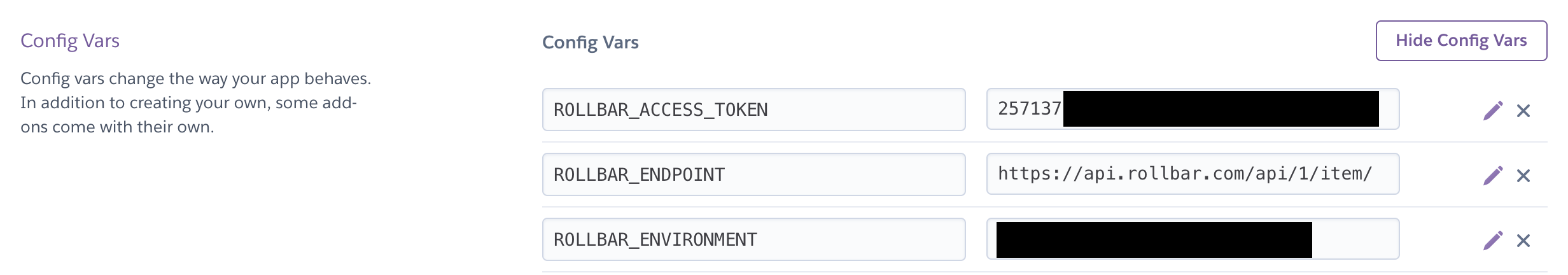Click the sentence 'Config vars change the way your app behaves'
This screenshot has height=275, width=1568.
[195, 79]
